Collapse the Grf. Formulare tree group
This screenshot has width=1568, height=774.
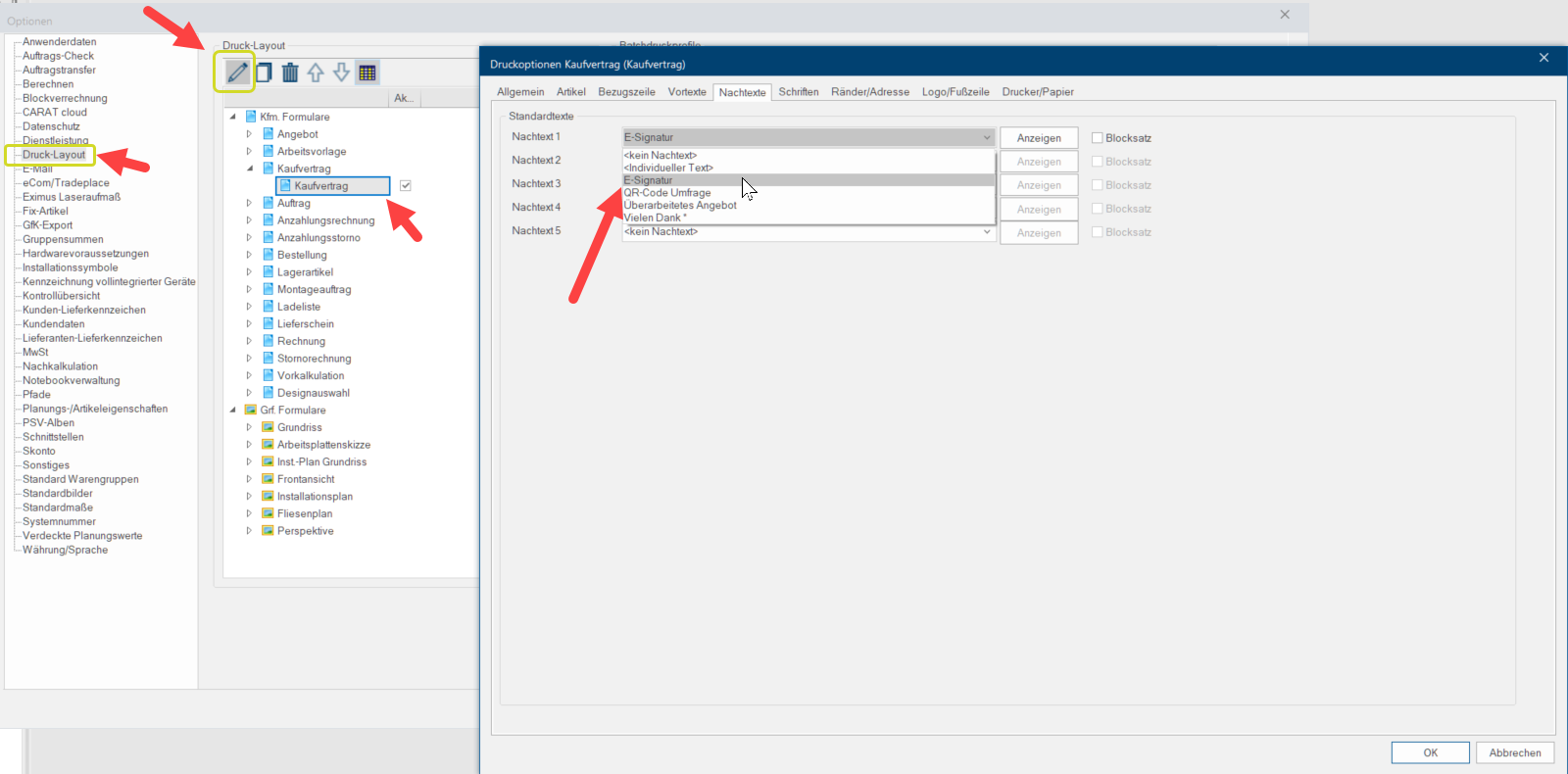pyautogui.click(x=233, y=411)
